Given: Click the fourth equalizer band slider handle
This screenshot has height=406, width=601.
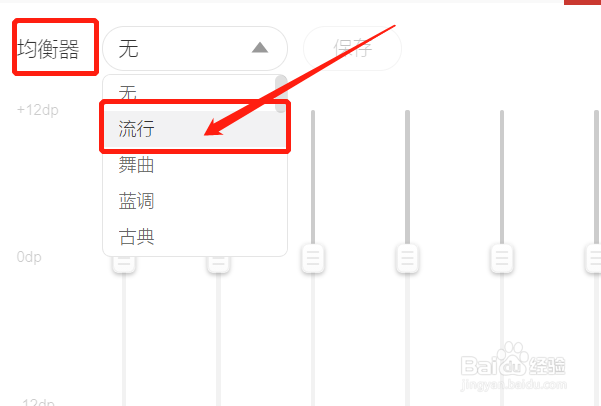Looking at the screenshot, I should click(407, 258).
